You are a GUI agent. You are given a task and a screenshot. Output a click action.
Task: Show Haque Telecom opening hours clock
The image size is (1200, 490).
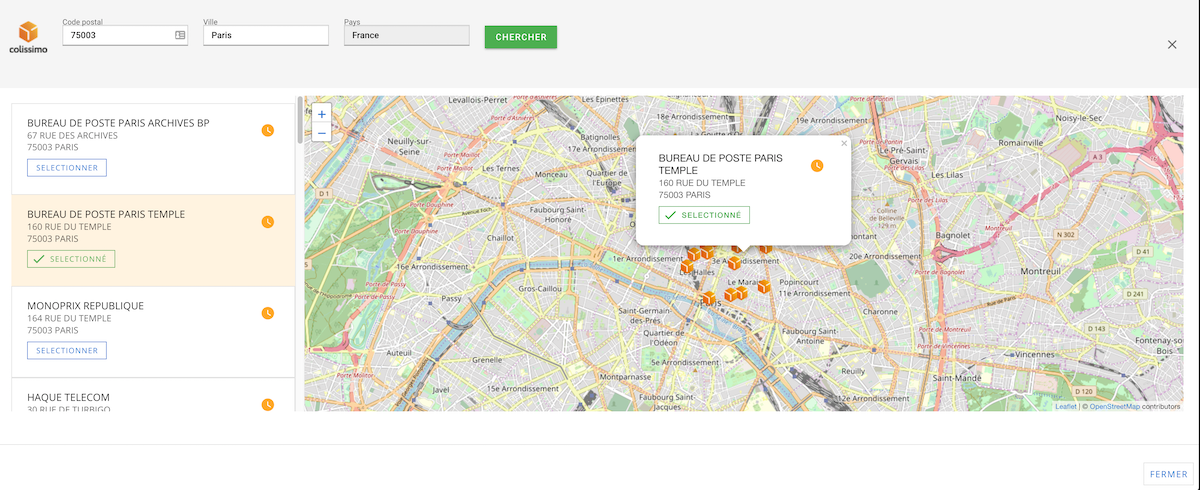(267, 405)
